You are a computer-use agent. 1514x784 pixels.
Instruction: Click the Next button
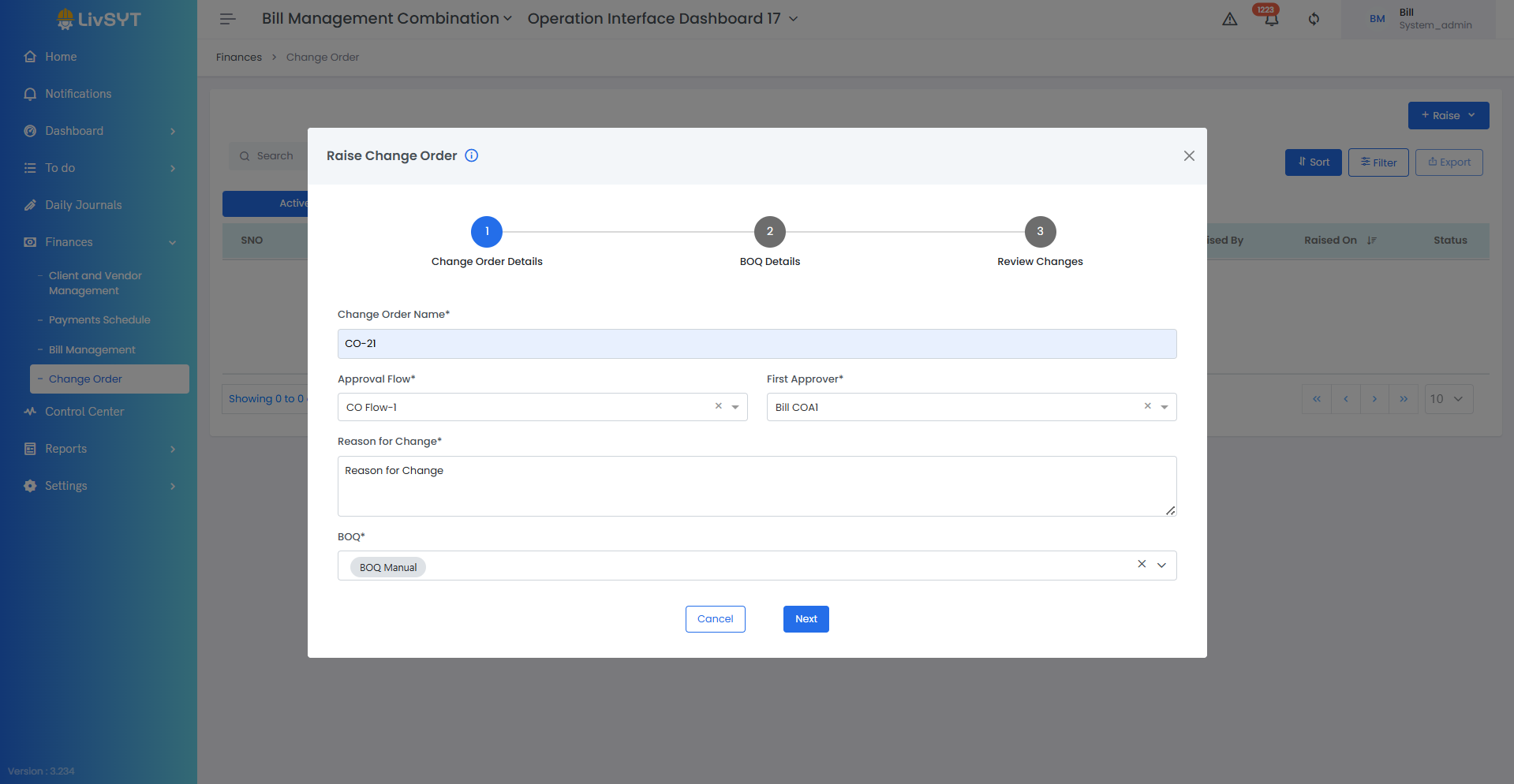pos(806,619)
